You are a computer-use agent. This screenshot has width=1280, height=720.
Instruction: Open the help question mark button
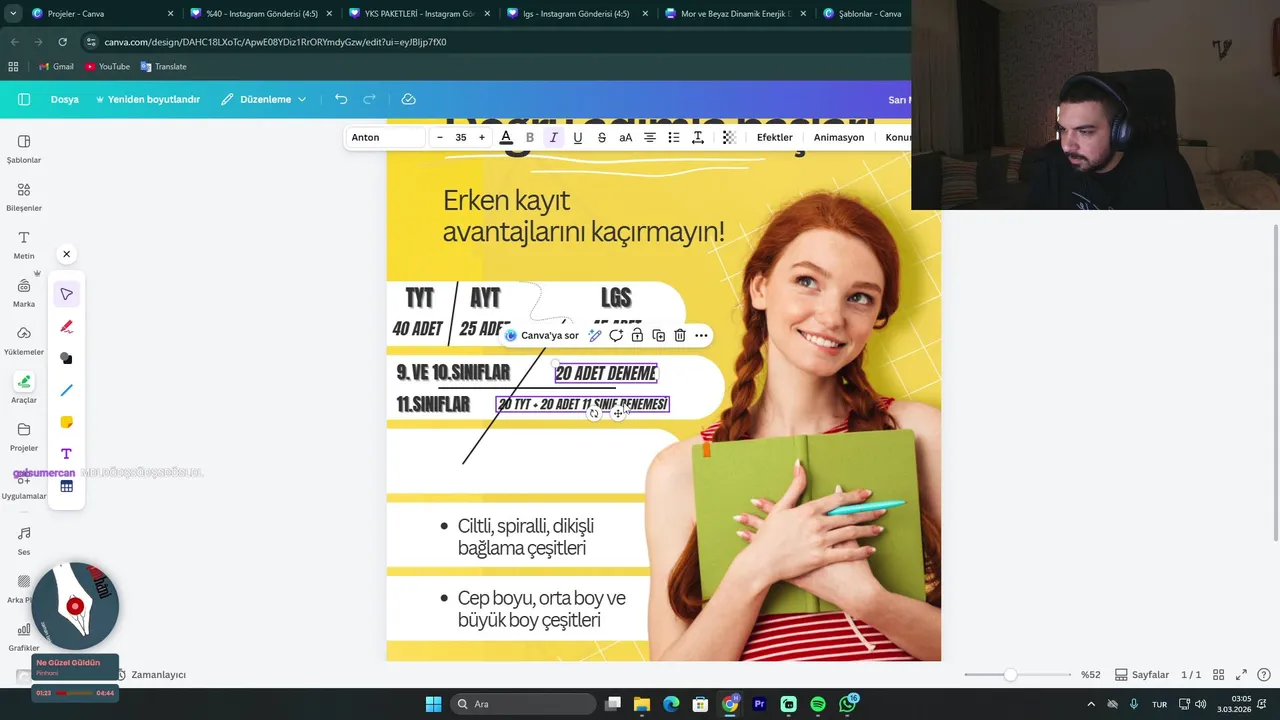tap(1264, 675)
